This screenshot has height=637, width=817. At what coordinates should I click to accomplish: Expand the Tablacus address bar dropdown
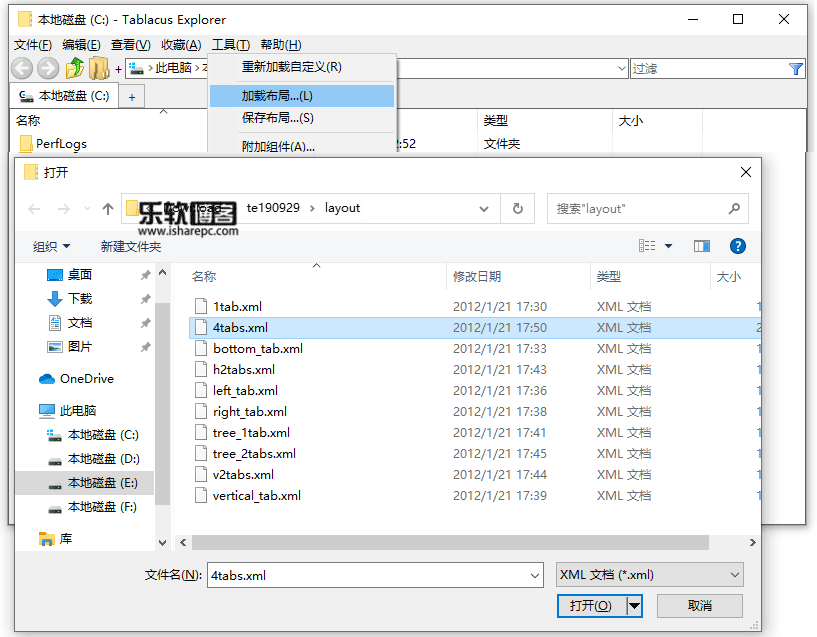tap(621, 68)
